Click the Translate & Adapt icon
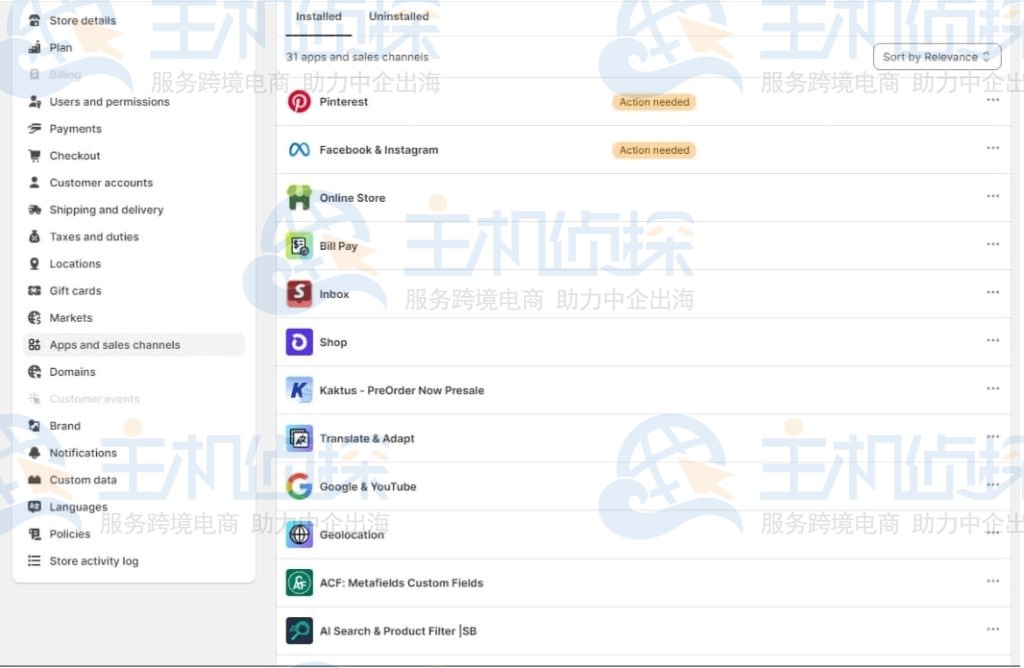 pyautogui.click(x=299, y=438)
